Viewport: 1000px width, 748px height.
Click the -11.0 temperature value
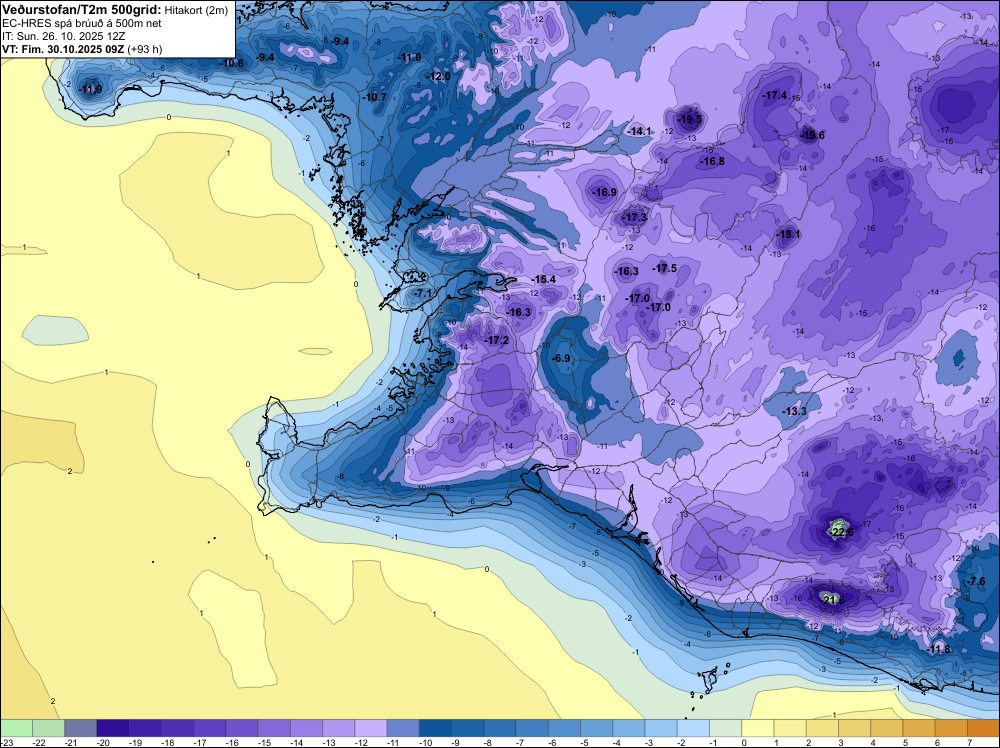[x=409, y=57]
